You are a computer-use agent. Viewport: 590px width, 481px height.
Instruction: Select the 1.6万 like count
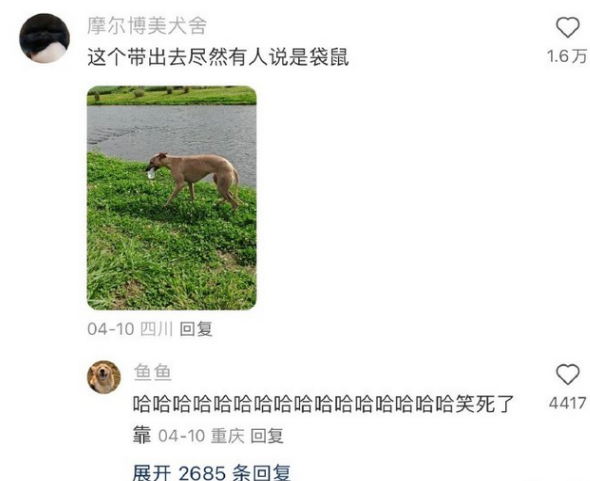(567, 56)
